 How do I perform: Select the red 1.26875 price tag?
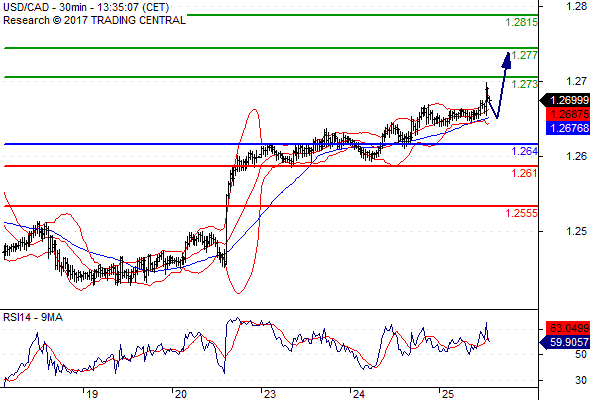568,114
